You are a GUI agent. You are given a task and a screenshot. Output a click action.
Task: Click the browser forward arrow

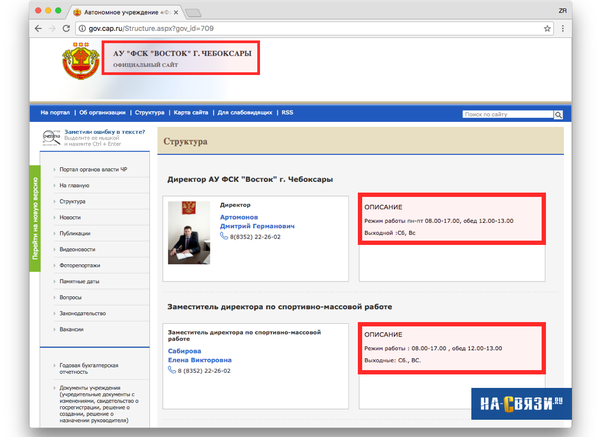[x=53, y=29]
